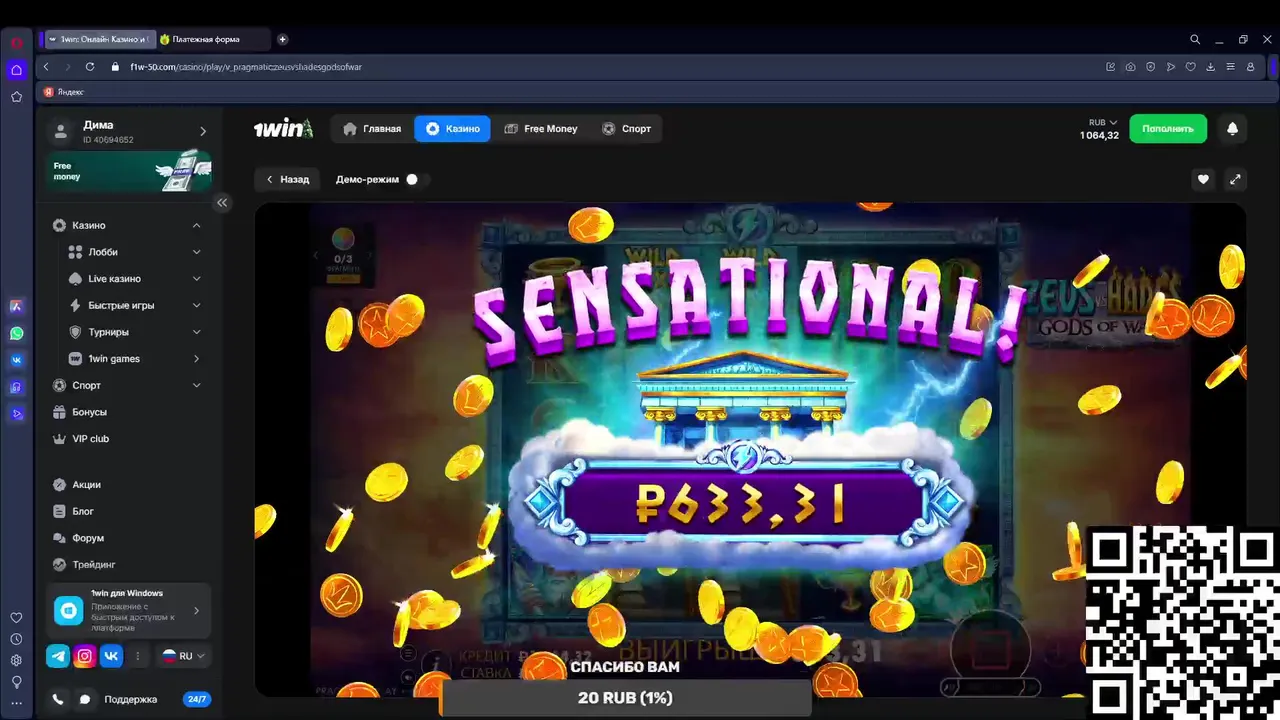Click the green Пополнить button
Viewport: 1280px width, 720px height.
(x=1168, y=129)
